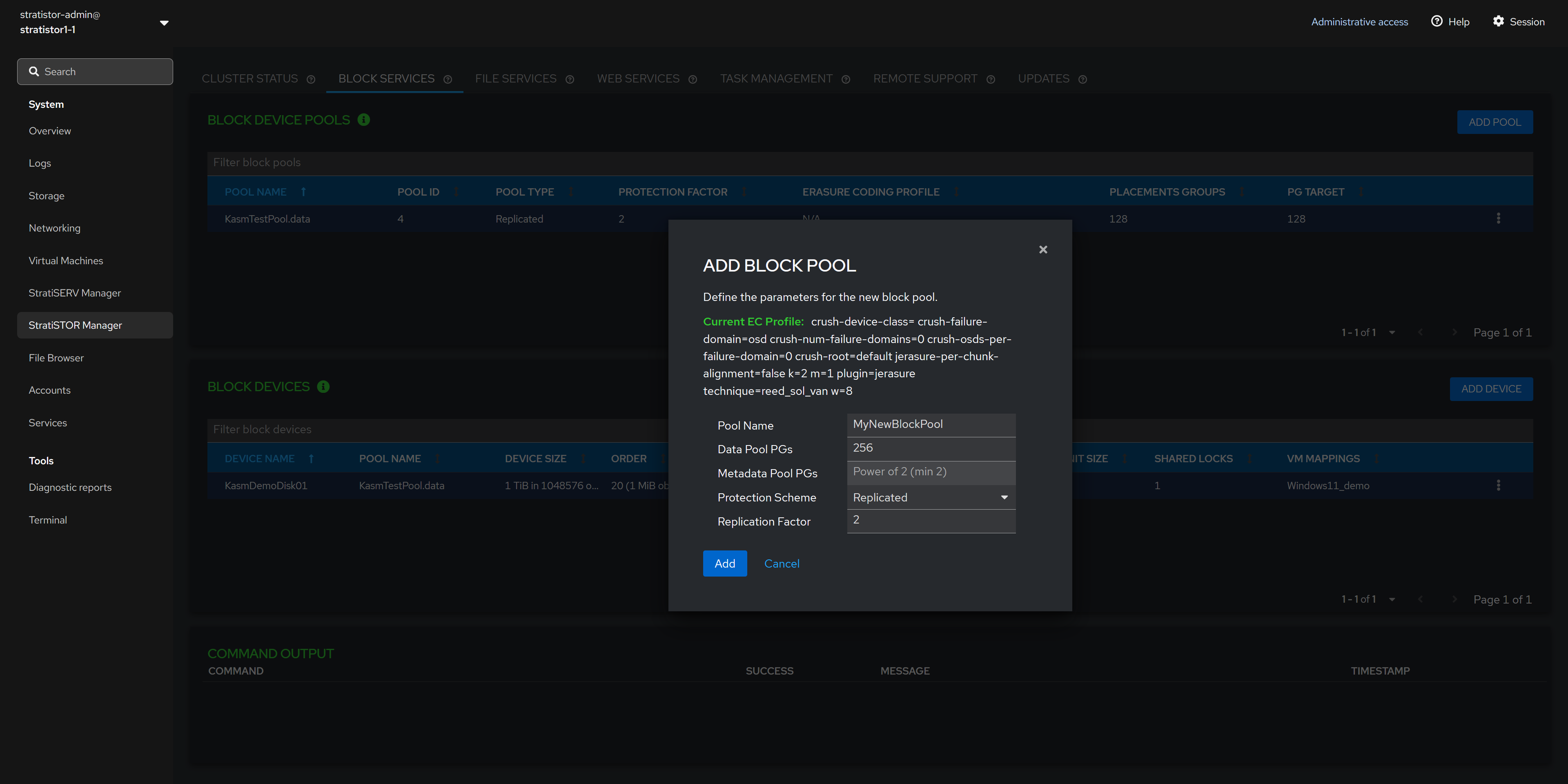Open kebab menu for KasmDemoDisk01 row

tap(1498, 485)
